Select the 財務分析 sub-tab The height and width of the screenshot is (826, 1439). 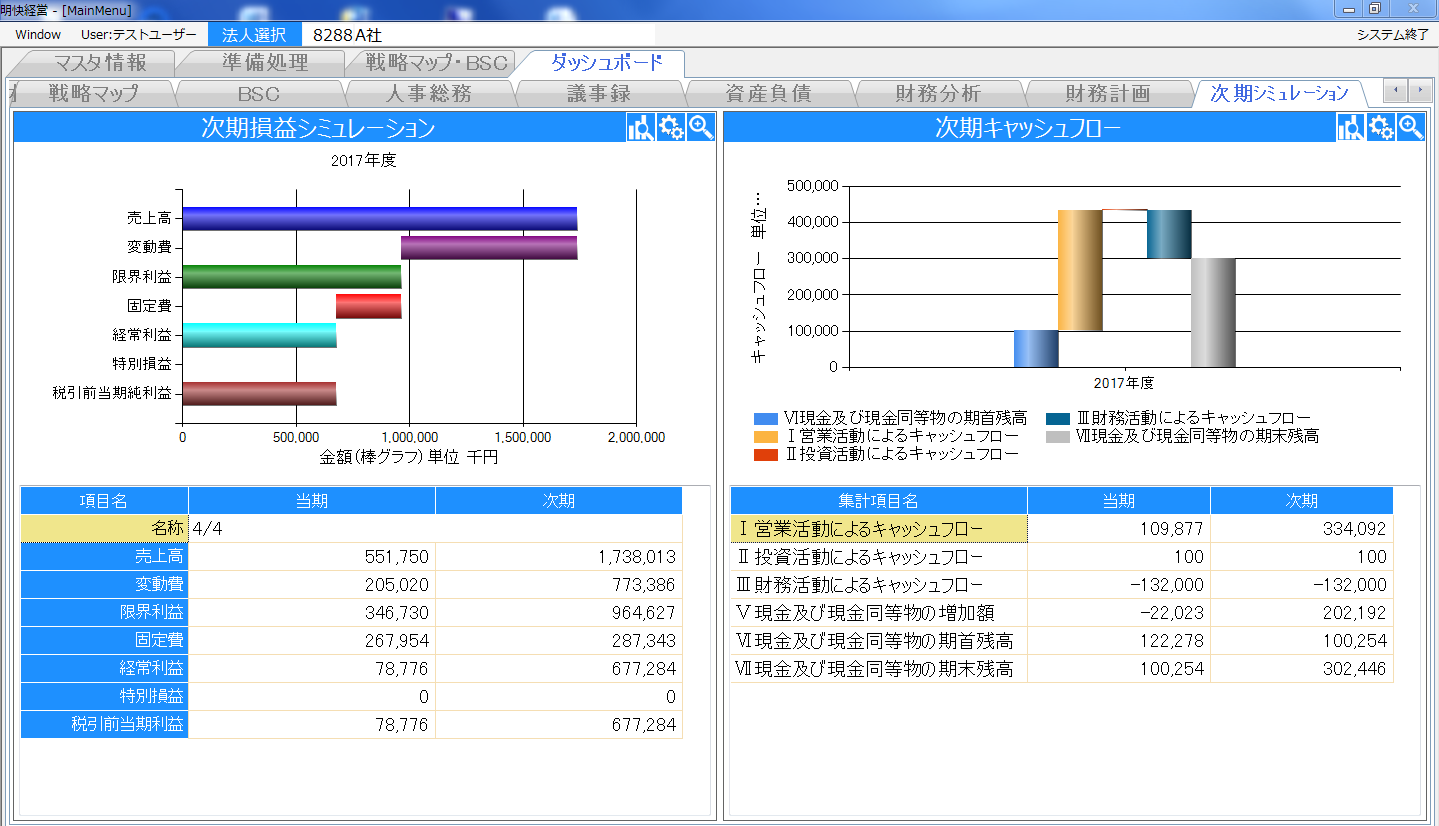click(x=938, y=94)
